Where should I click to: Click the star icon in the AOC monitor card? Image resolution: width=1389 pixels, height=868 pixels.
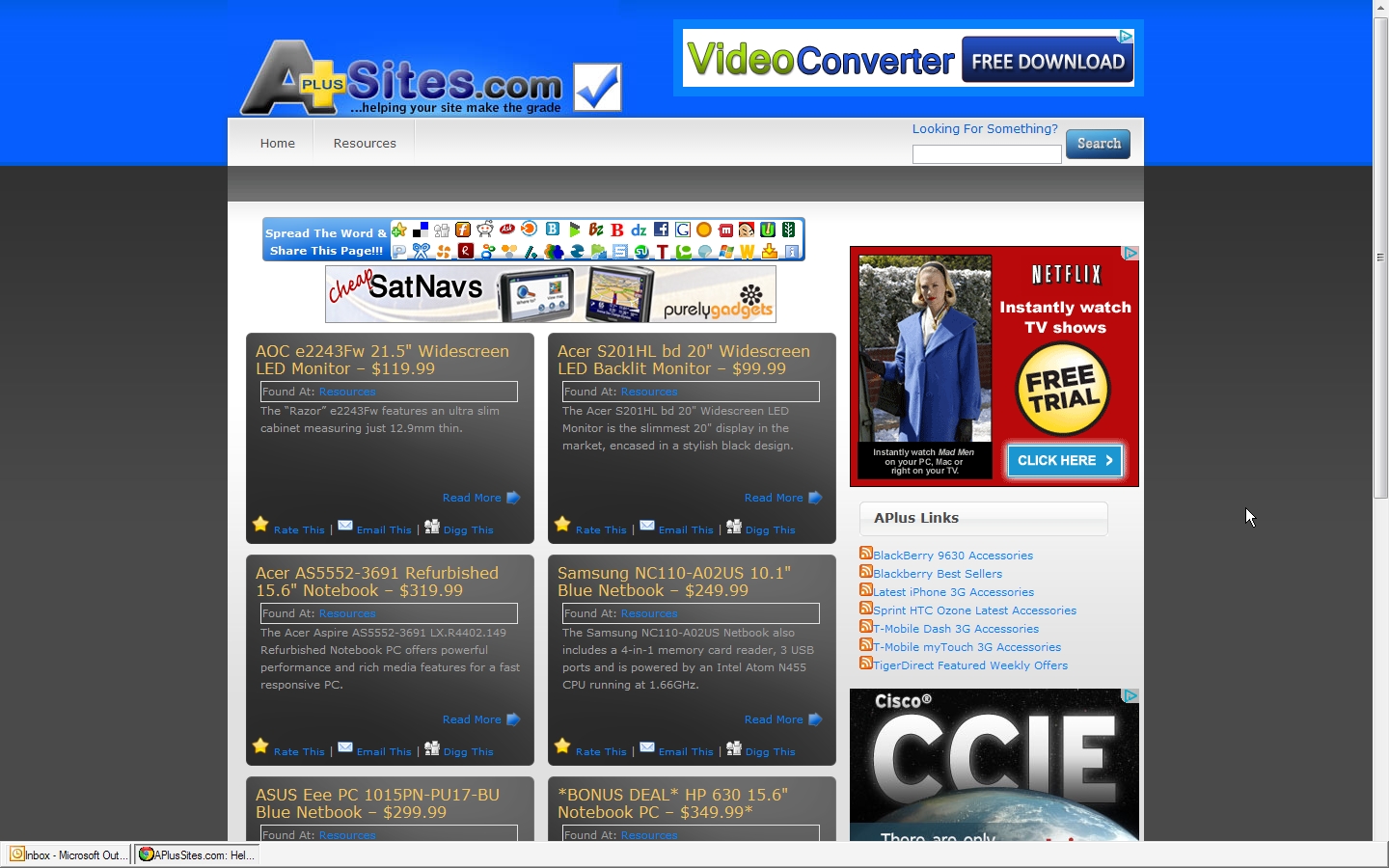tap(260, 525)
